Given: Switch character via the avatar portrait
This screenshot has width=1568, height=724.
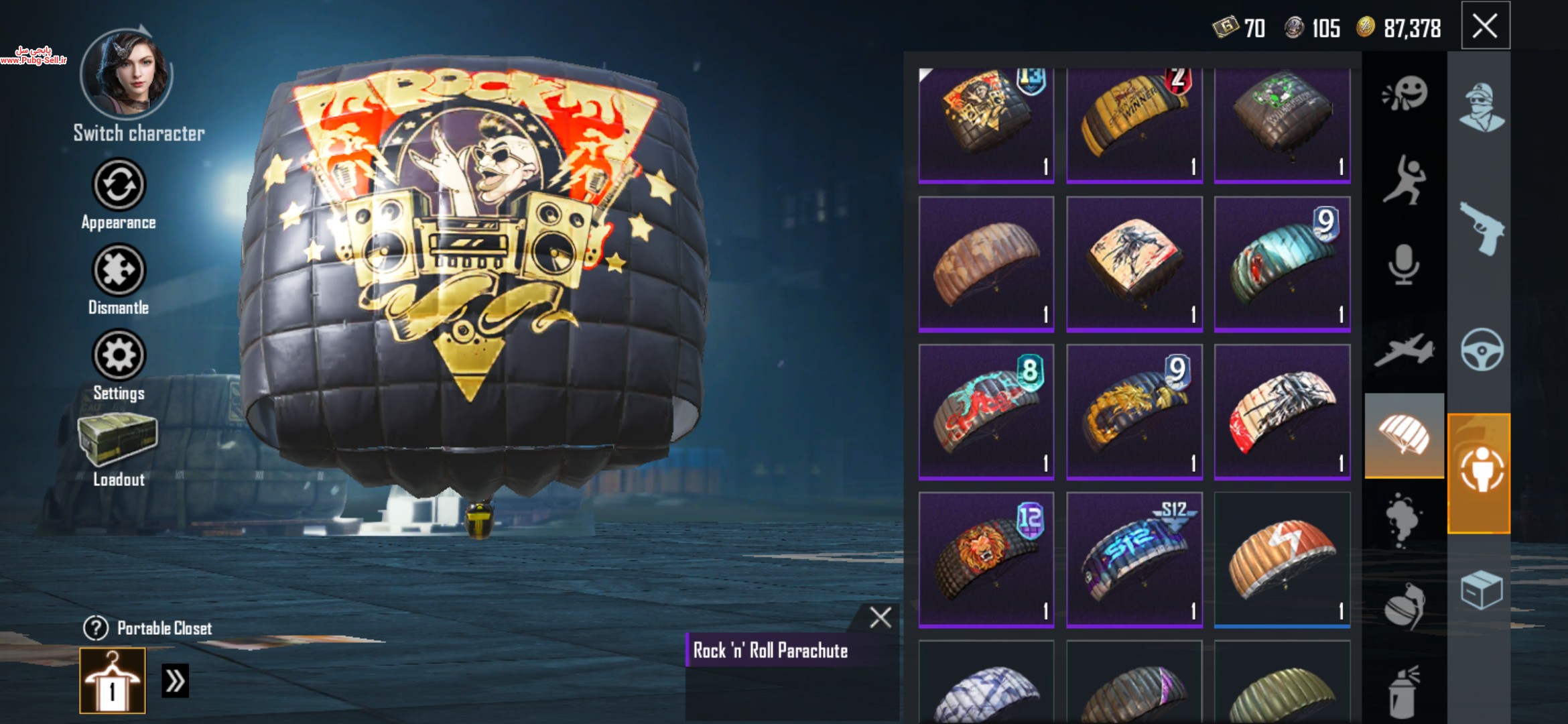Looking at the screenshot, I should click(x=126, y=74).
